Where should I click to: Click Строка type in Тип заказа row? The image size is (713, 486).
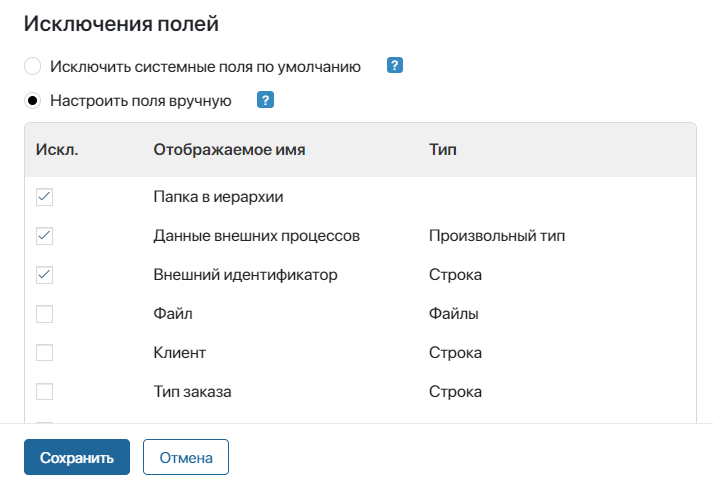pyautogui.click(x=455, y=391)
